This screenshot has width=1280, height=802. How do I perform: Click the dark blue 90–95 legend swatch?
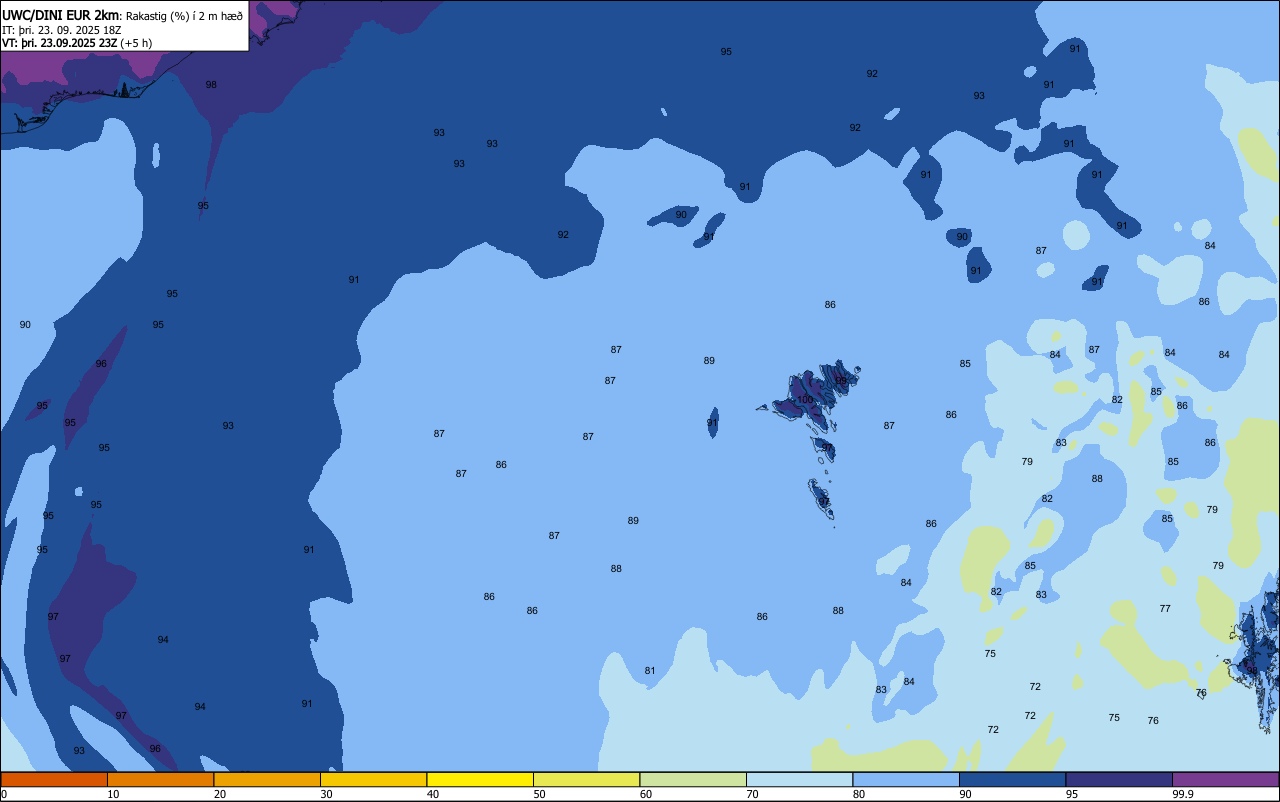1012,779
